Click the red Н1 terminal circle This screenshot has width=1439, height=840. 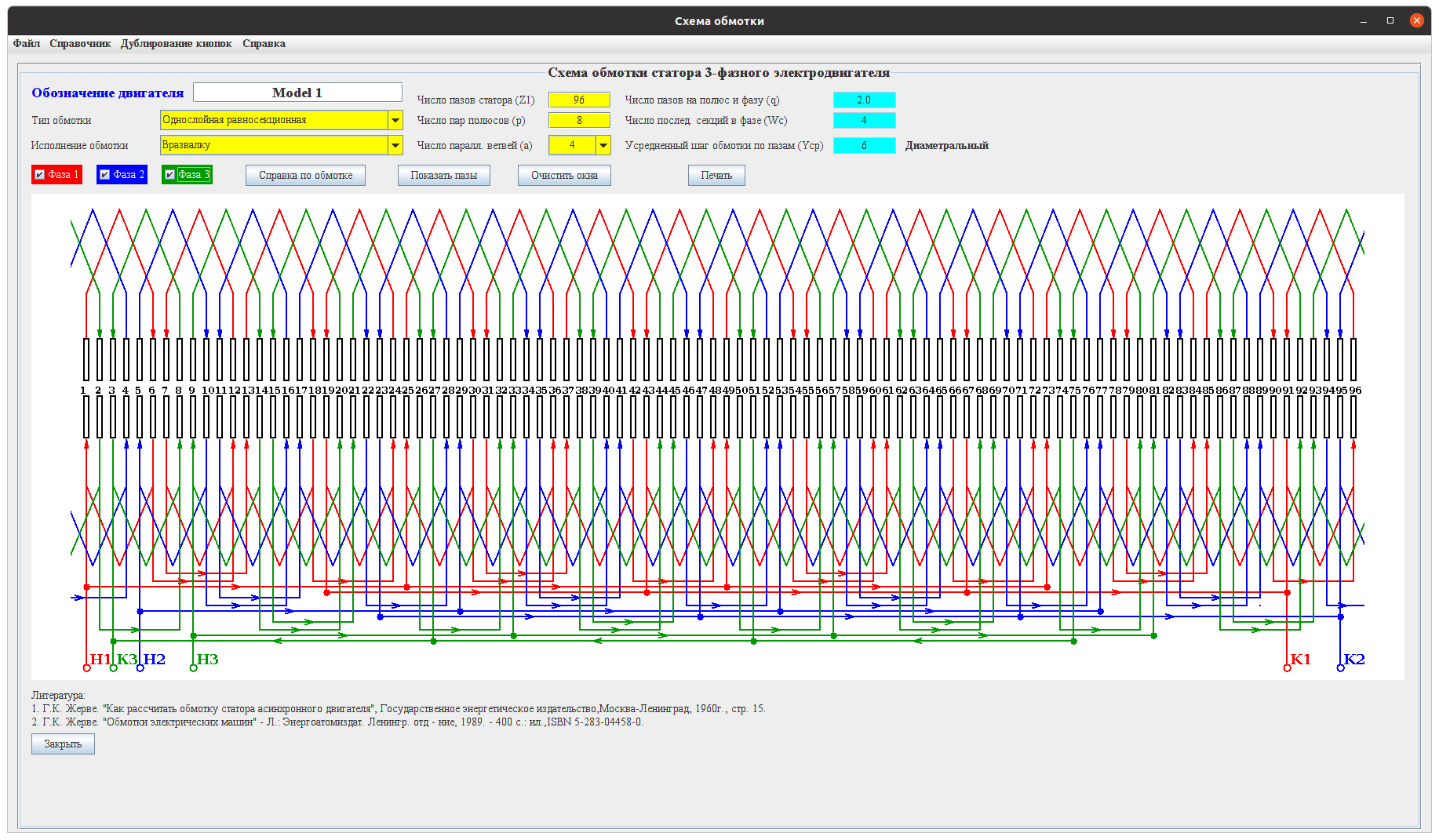pos(87,668)
